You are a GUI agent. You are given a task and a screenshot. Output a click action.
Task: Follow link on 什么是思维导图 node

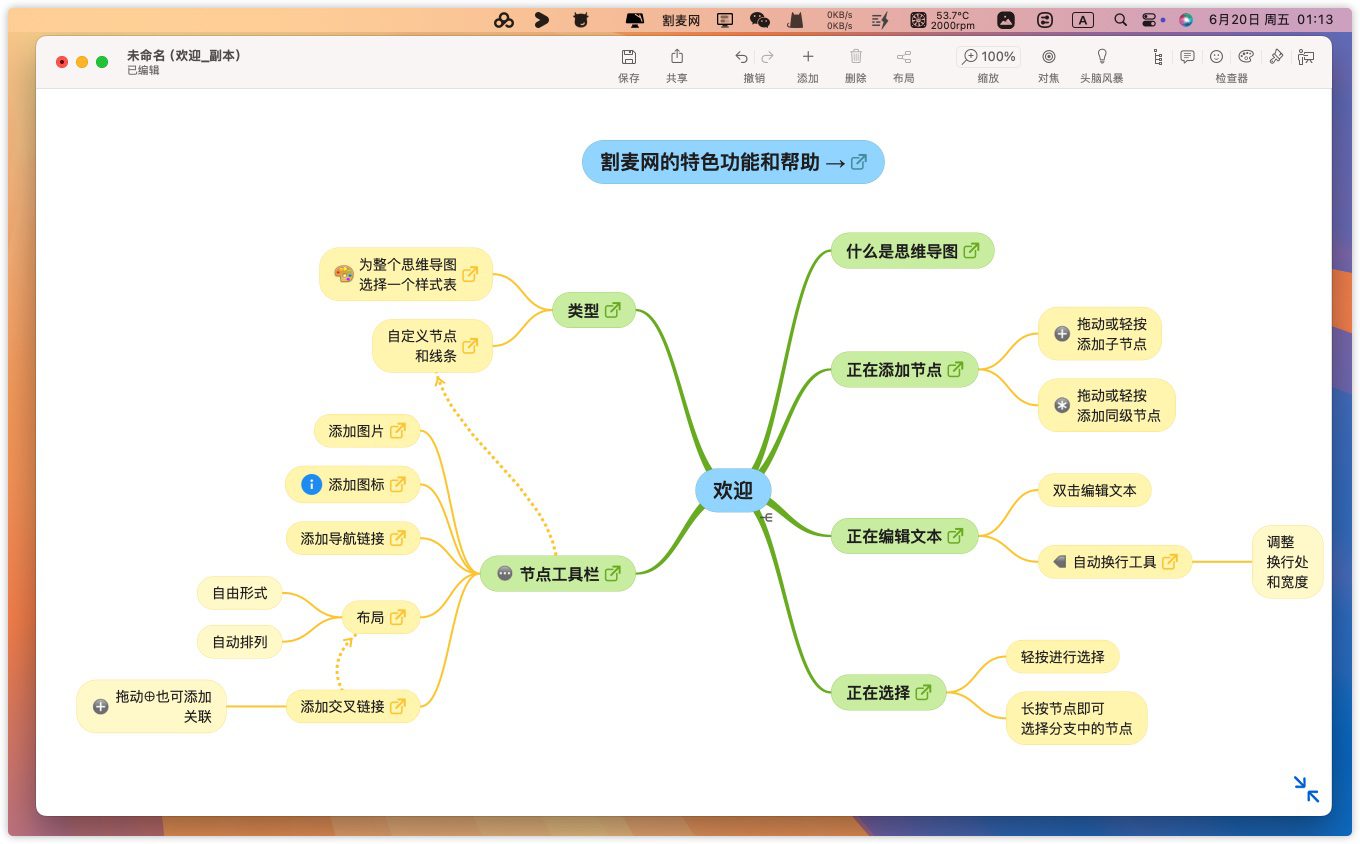click(971, 251)
